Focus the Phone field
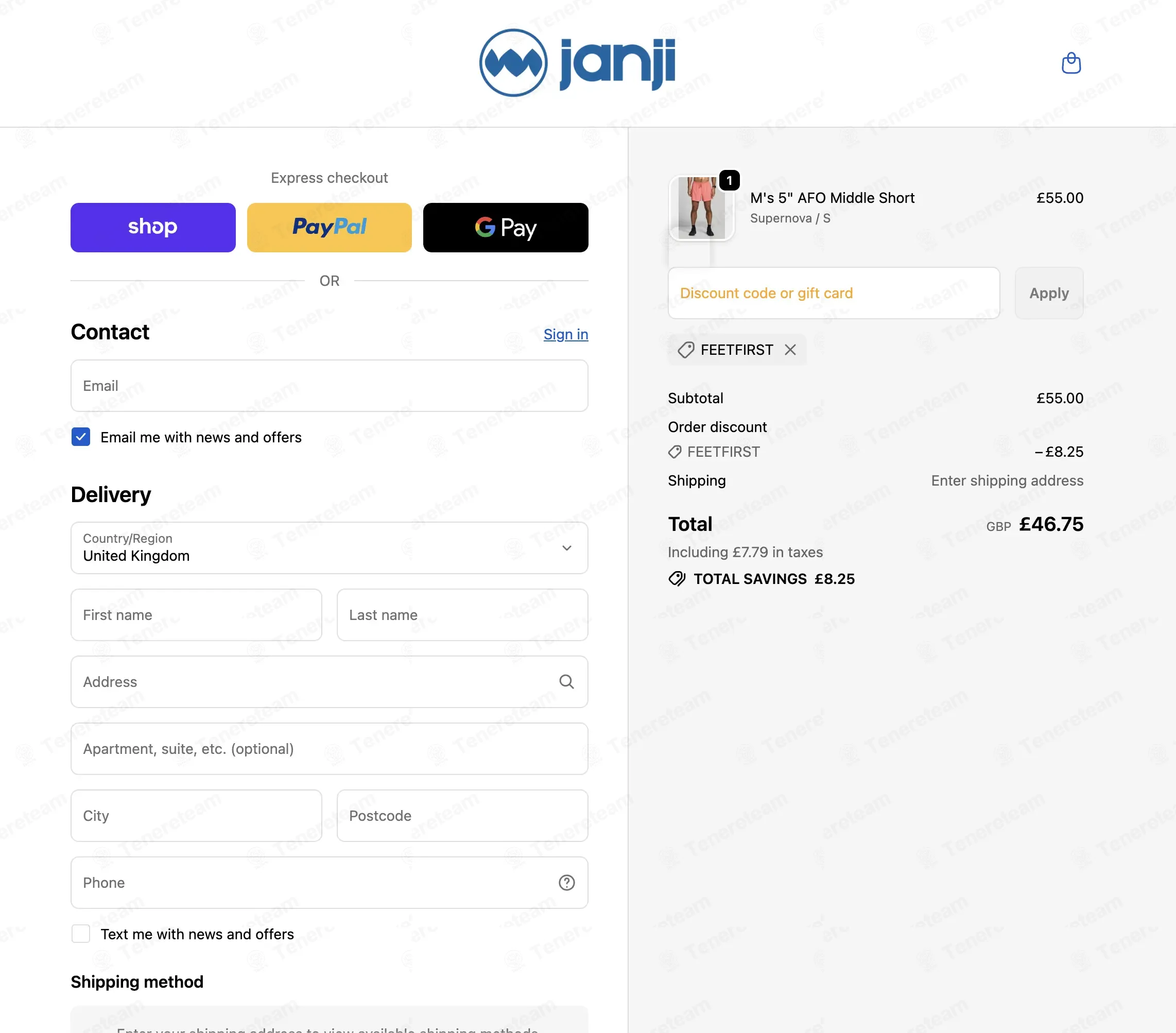The width and height of the screenshot is (1176, 1033). click(329, 883)
